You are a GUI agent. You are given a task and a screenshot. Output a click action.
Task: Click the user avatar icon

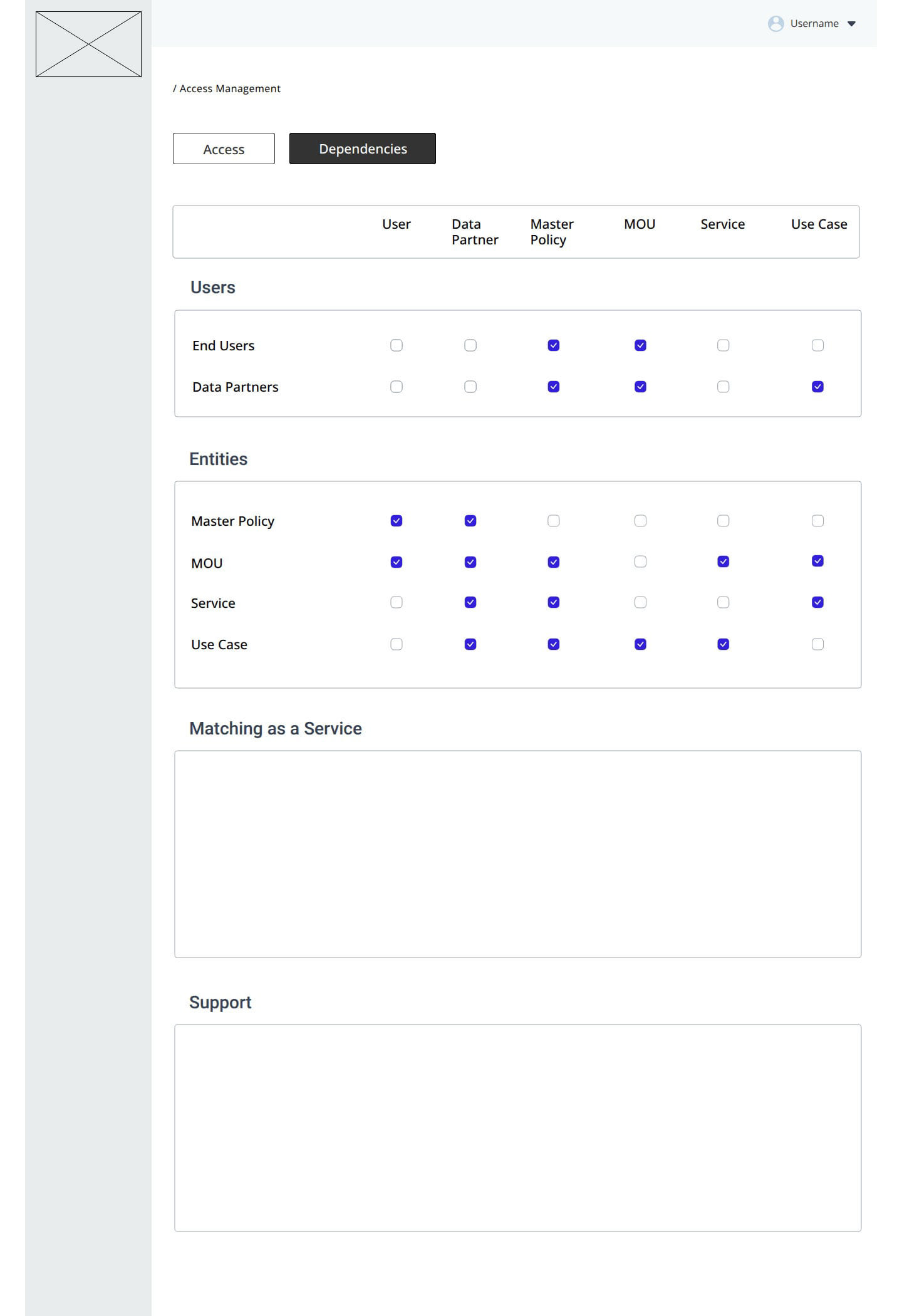[775, 24]
